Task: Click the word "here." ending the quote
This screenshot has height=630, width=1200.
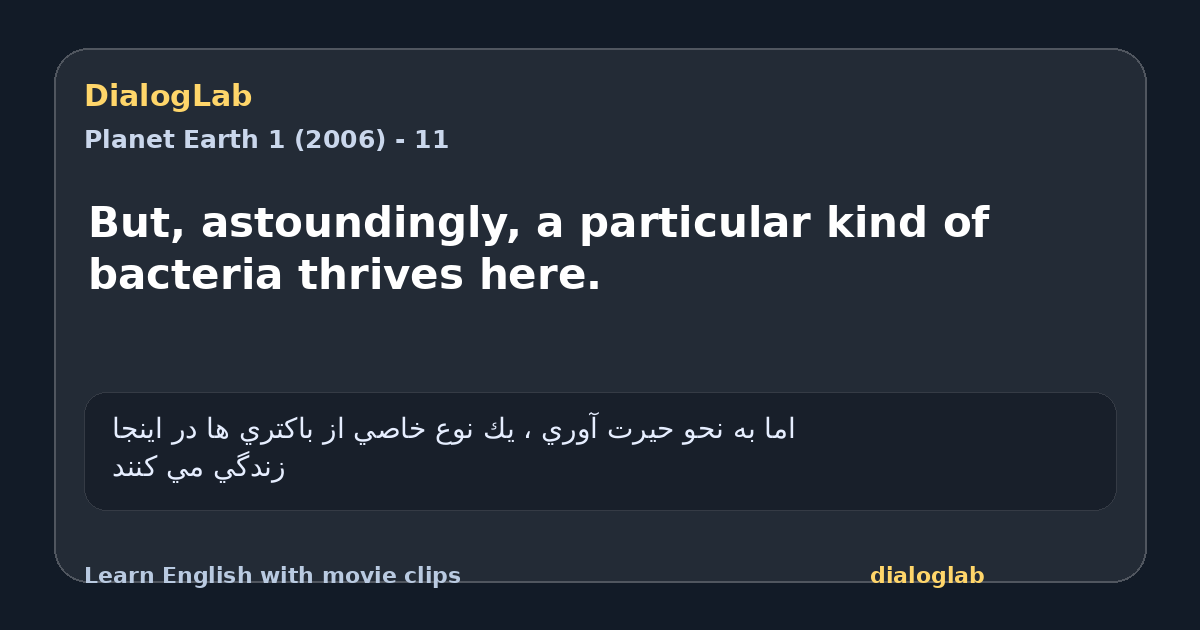Action: (x=540, y=275)
